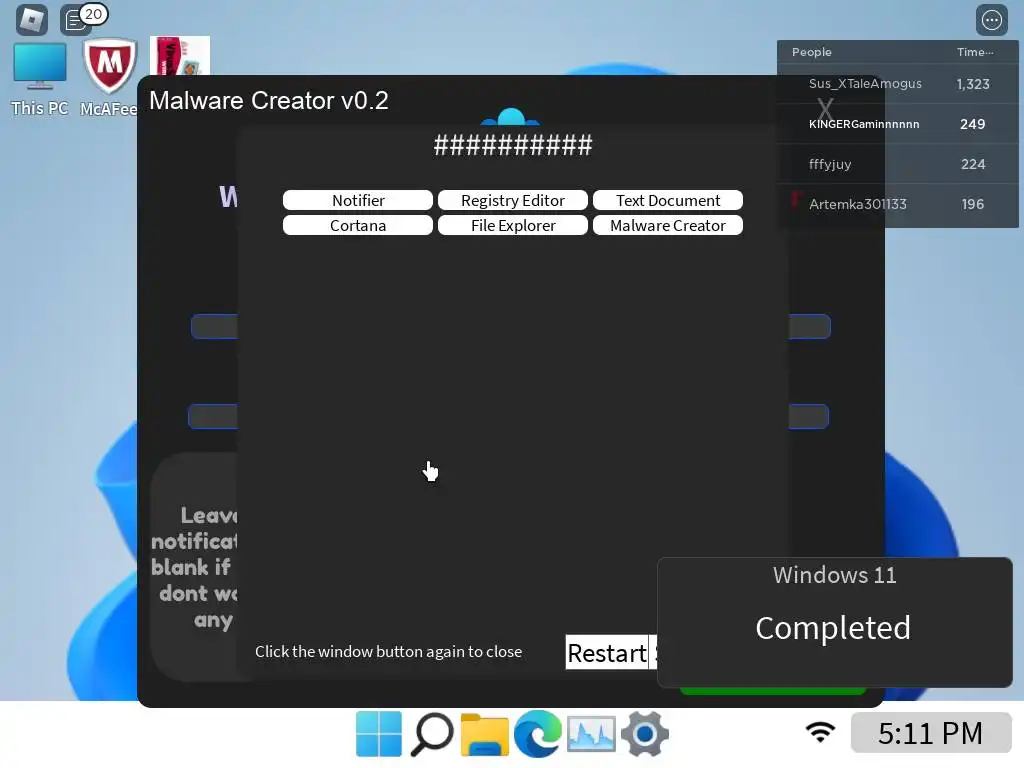This screenshot has width=1024, height=768.
Task: Open the red archive desktop icon
Action: [x=180, y=56]
